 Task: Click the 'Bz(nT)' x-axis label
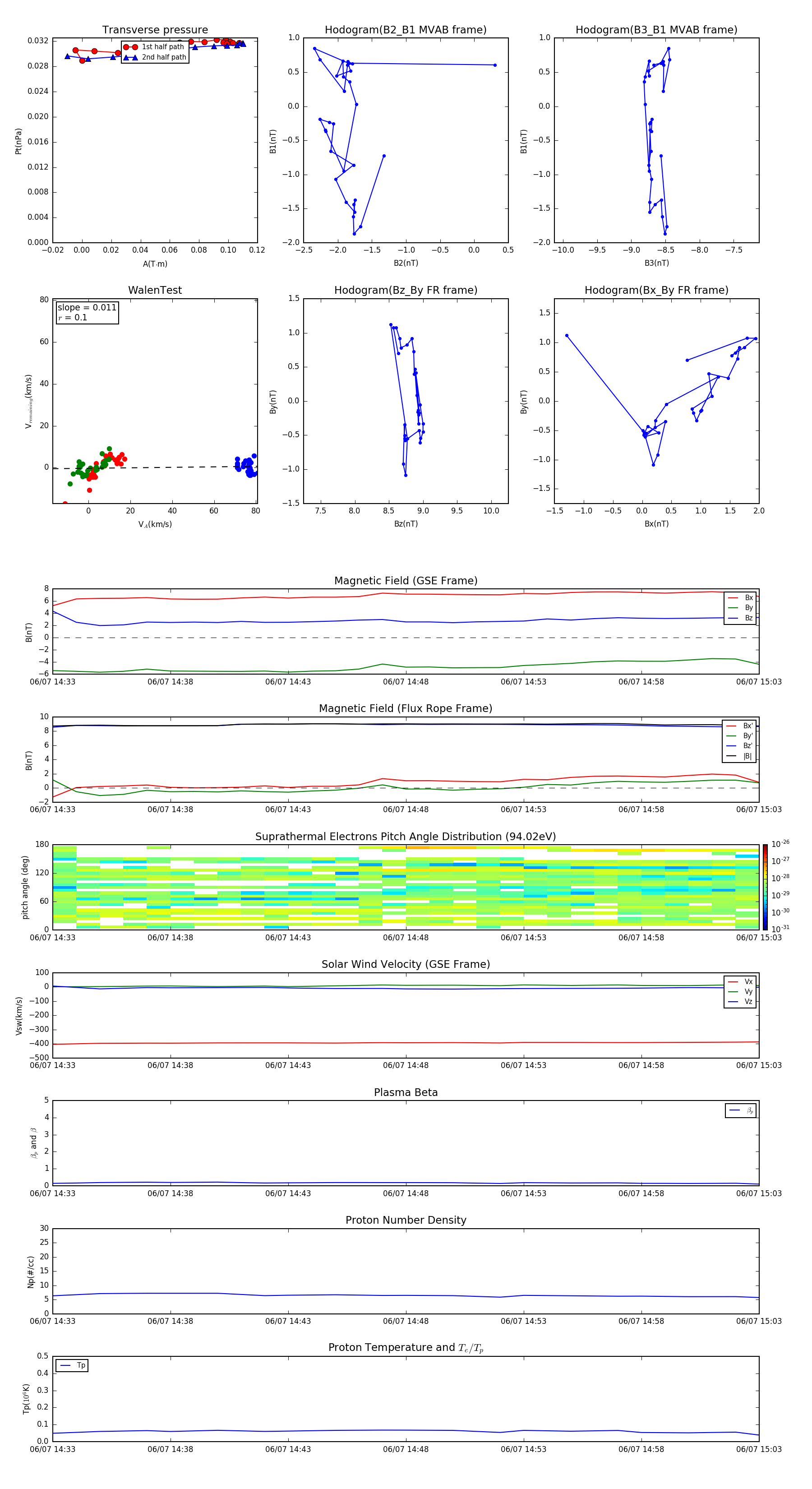406,524
